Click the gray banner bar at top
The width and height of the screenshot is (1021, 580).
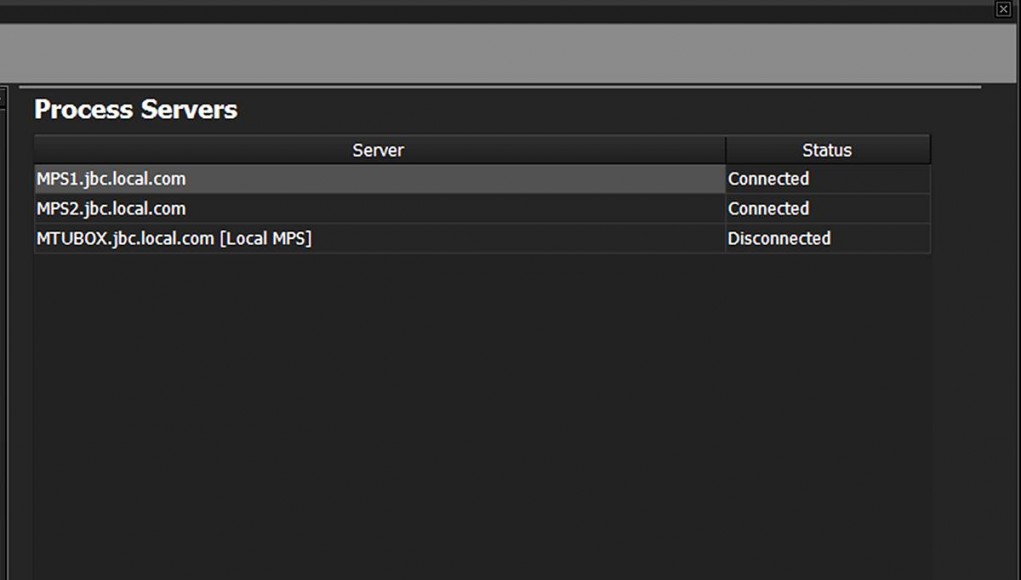[508, 53]
